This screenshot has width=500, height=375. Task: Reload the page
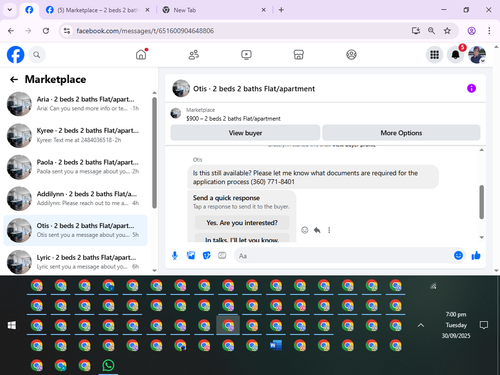46,31
